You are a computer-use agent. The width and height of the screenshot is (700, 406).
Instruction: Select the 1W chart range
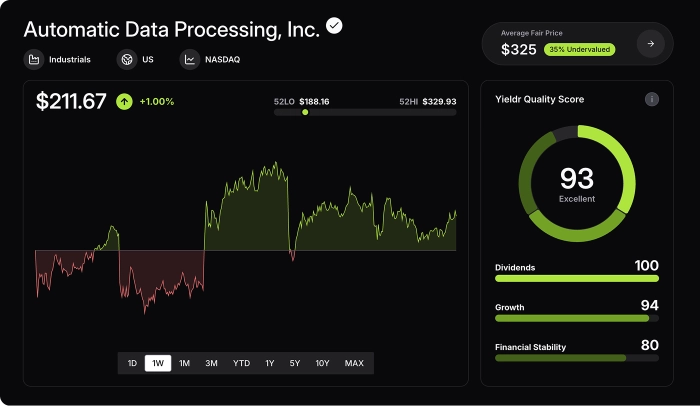tap(158, 363)
